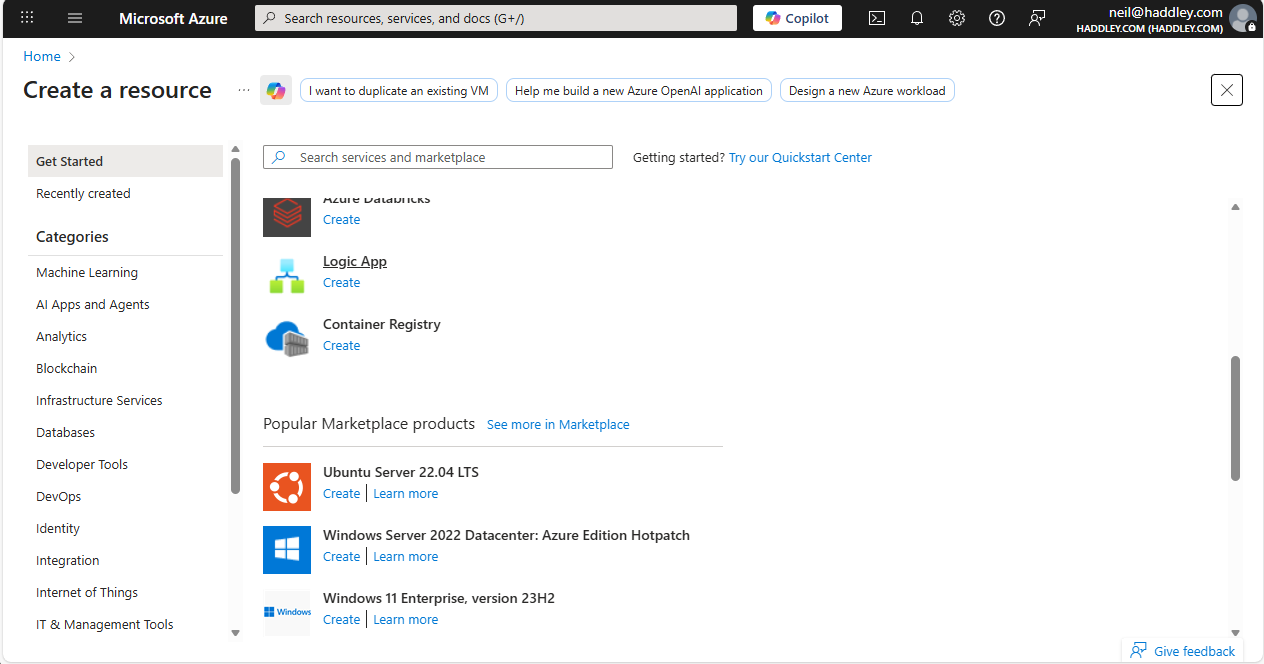
Task: Open portal settings gear icon
Action: click(x=957, y=18)
